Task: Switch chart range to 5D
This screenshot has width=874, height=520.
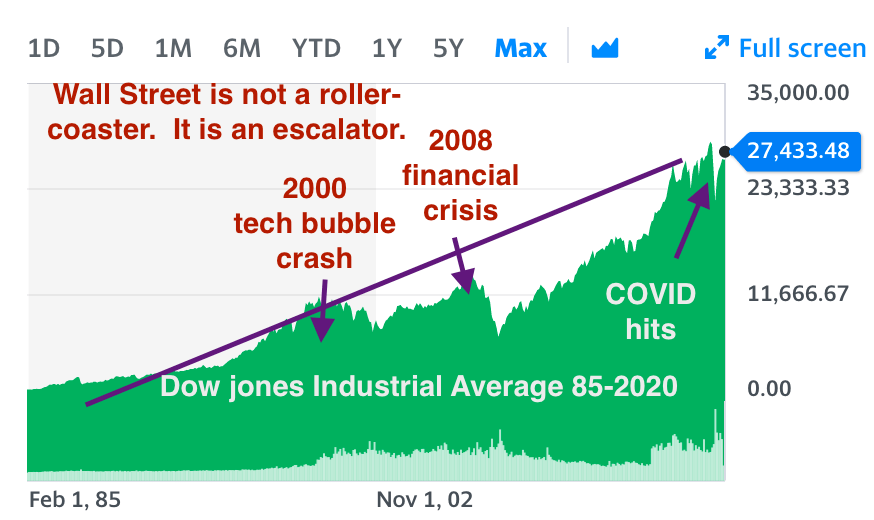Action: [107, 48]
